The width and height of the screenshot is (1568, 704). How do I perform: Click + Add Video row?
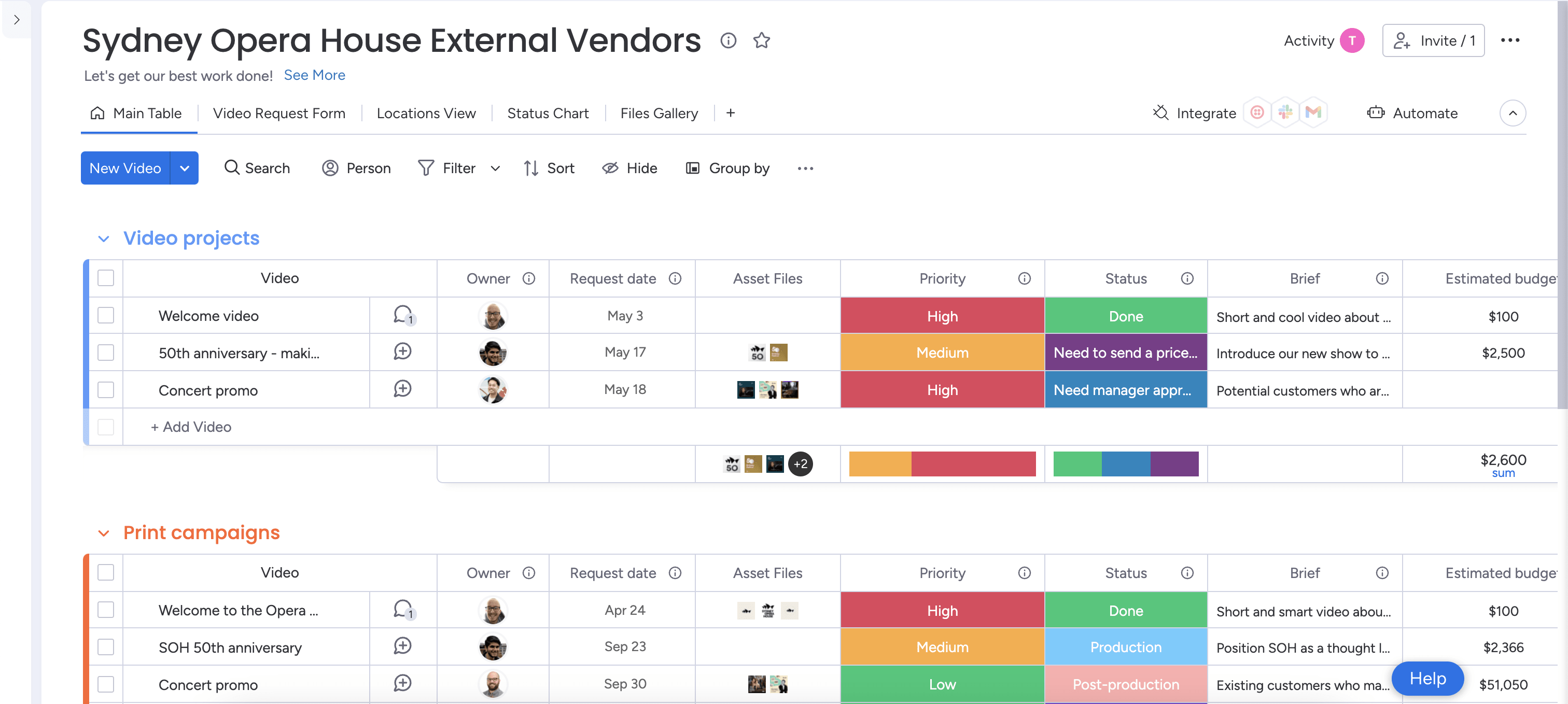(x=191, y=427)
